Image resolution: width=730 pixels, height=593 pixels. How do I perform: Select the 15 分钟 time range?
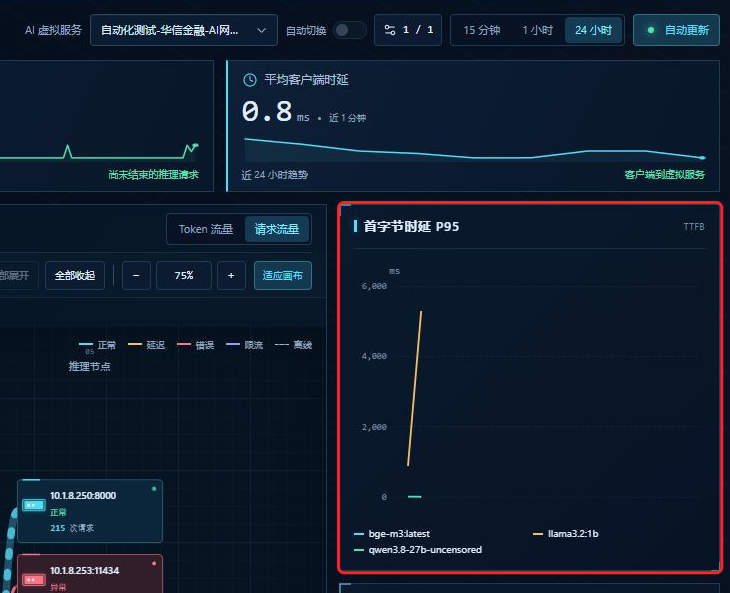482,30
